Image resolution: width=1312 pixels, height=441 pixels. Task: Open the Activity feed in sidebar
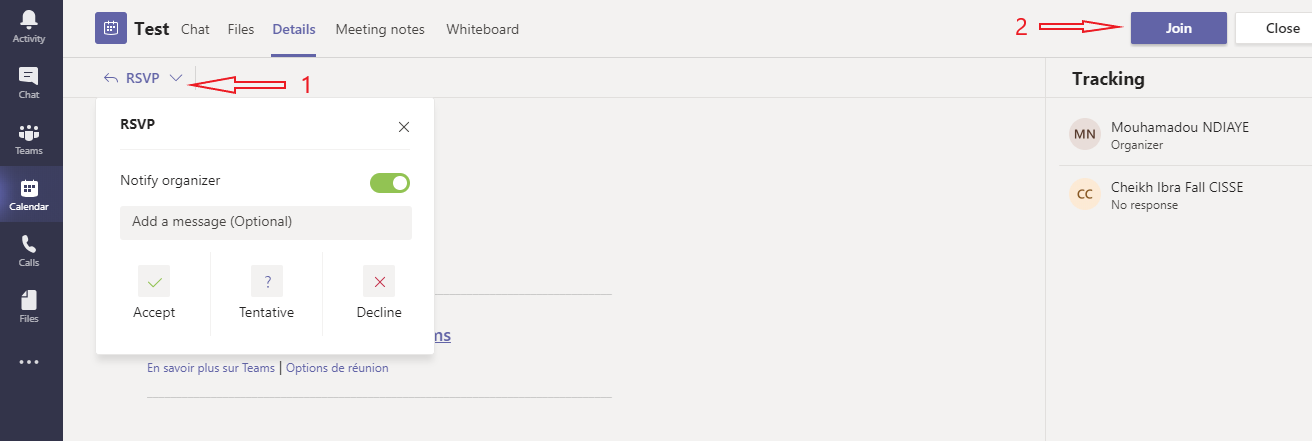click(29, 26)
